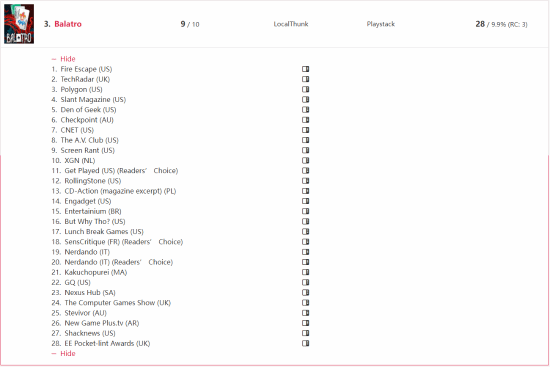Click the link icon beside Screen Rant (US)
550x367 pixels.
coord(306,151)
